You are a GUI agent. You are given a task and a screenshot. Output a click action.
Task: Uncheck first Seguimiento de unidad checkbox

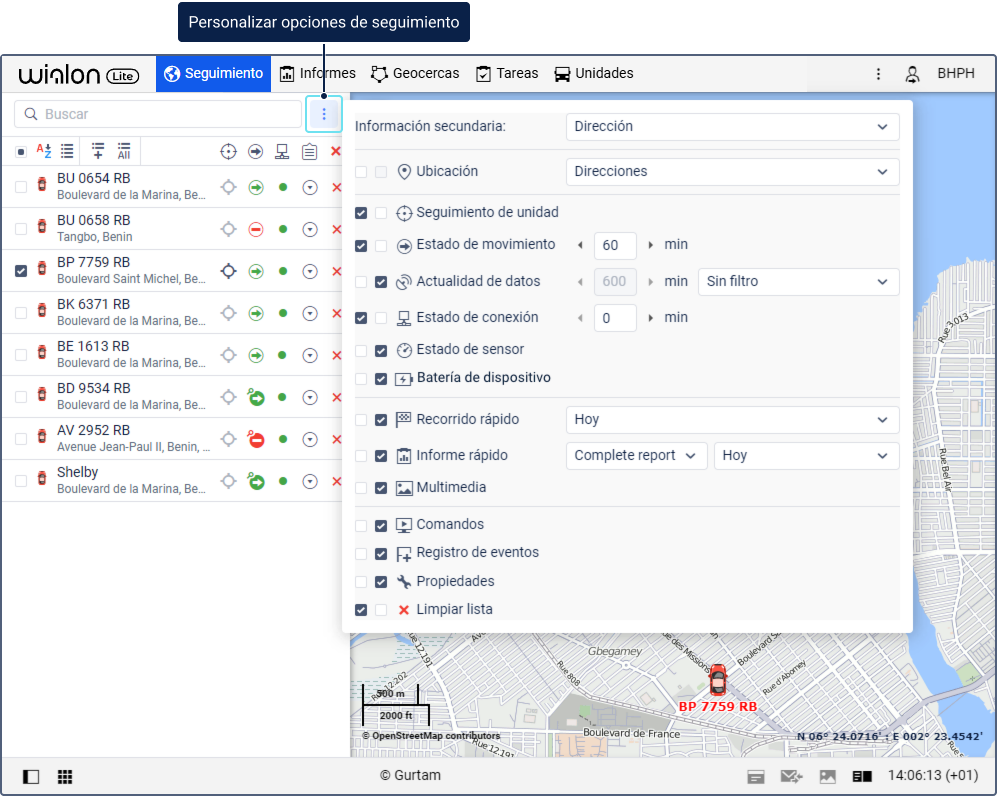pyautogui.click(x=361, y=213)
